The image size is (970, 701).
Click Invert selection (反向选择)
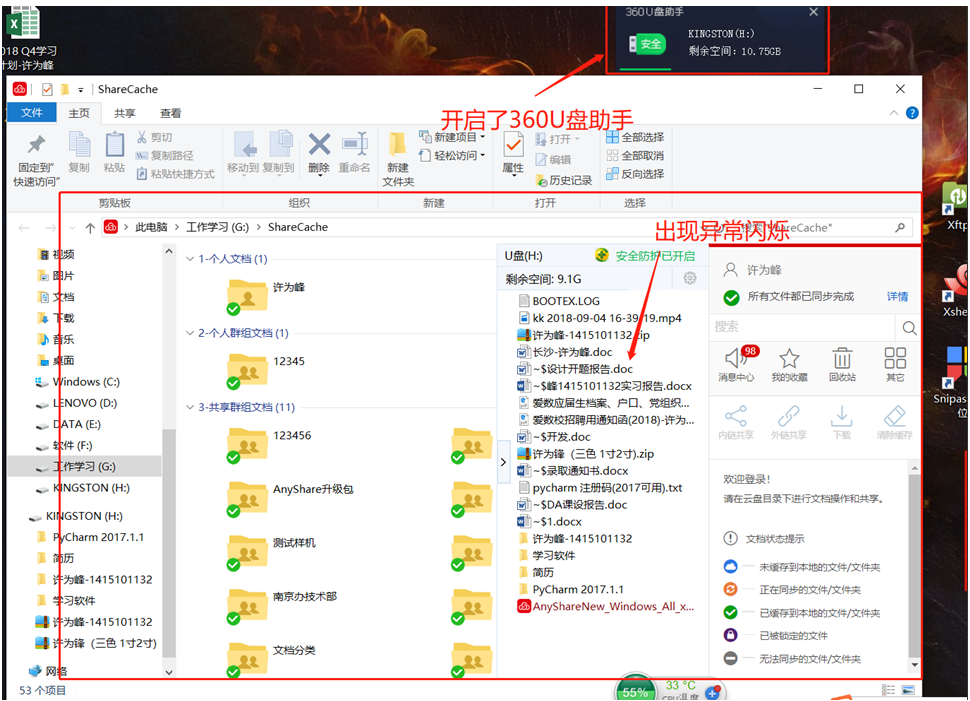(x=635, y=174)
